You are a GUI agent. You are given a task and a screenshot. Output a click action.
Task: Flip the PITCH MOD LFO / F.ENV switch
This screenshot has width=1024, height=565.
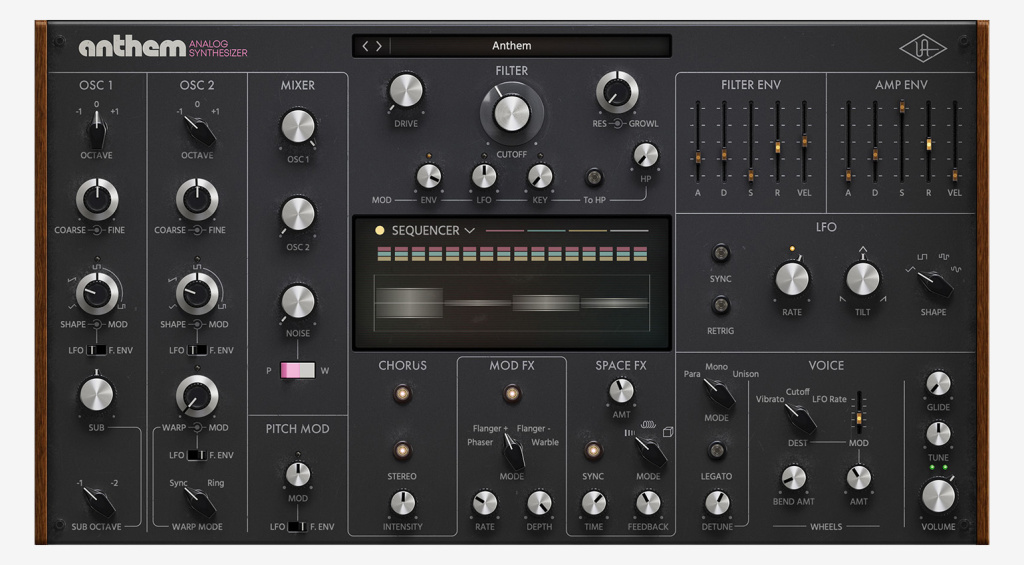click(297, 526)
